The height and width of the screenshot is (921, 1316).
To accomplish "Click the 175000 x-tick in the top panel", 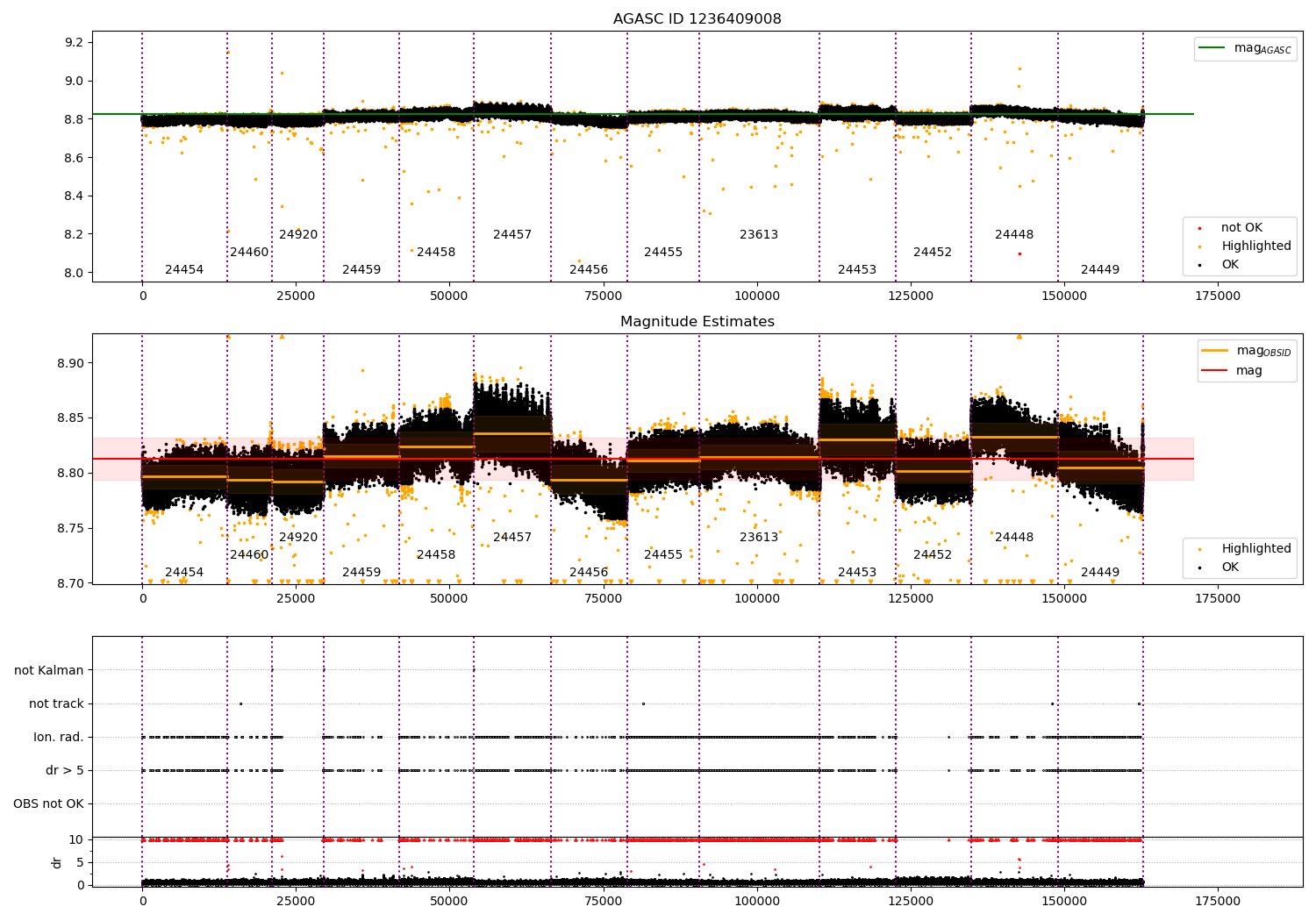I will pos(1218,296).
